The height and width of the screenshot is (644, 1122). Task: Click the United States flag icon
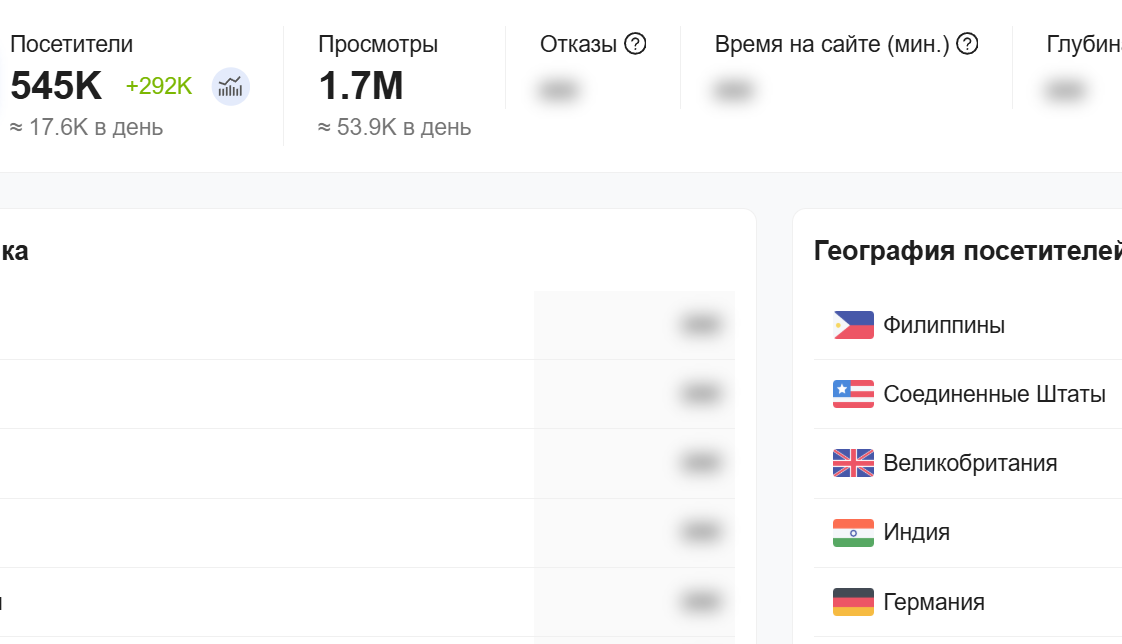click(853, 394)
